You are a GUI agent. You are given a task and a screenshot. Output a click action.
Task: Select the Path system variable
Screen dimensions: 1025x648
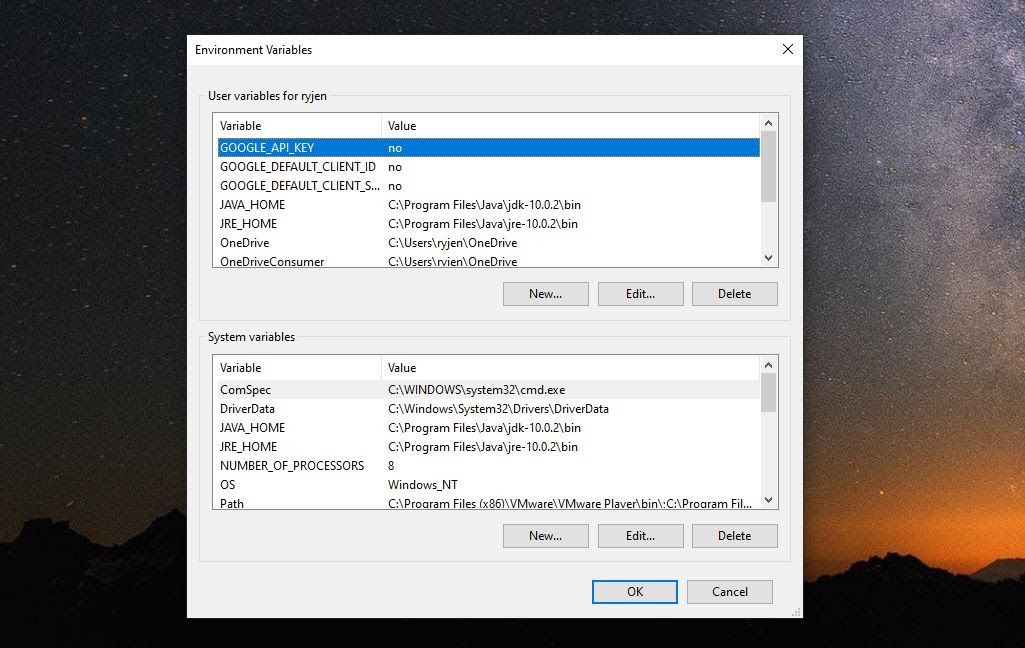[x=488, y=502]
